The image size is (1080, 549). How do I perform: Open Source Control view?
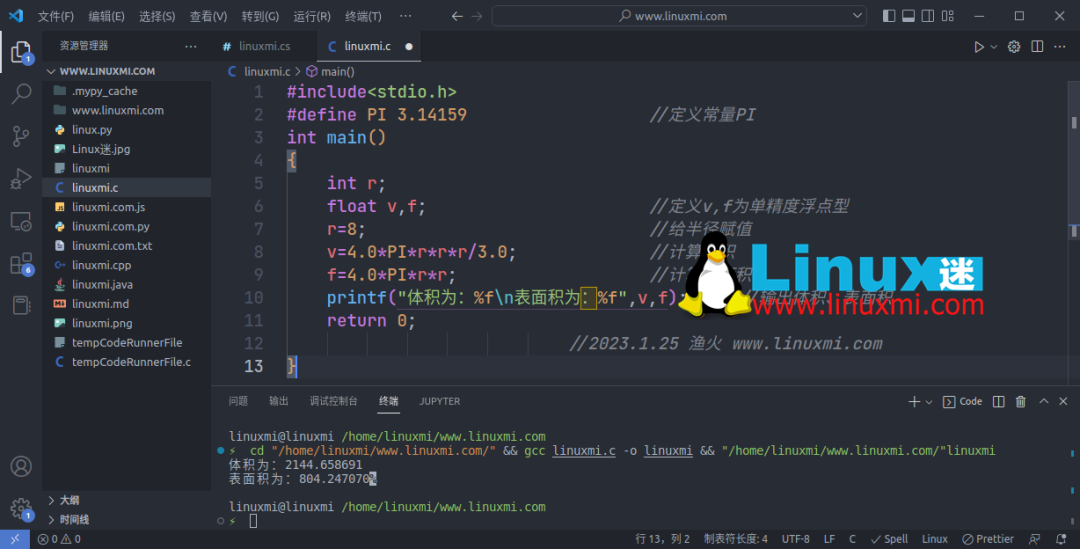pyautogui.click(x=21, y=136)
